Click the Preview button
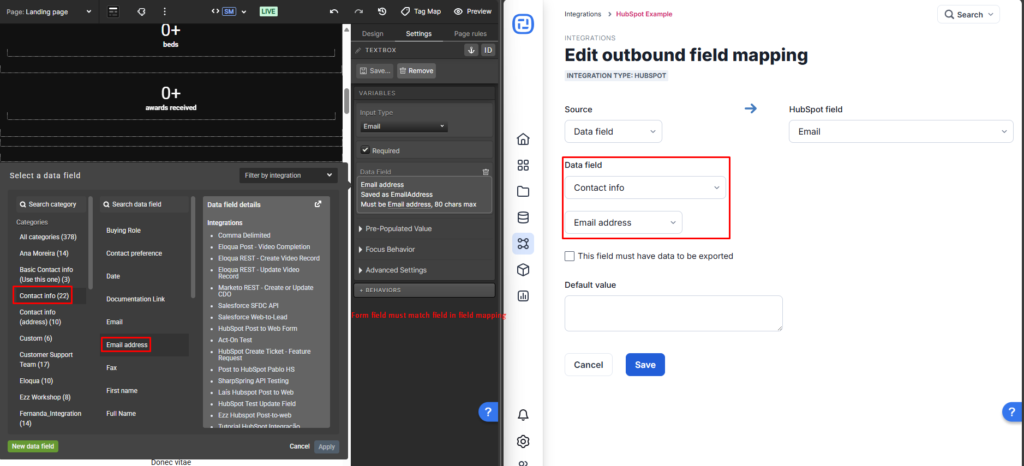1024x466 pixels. click(473, 12)
